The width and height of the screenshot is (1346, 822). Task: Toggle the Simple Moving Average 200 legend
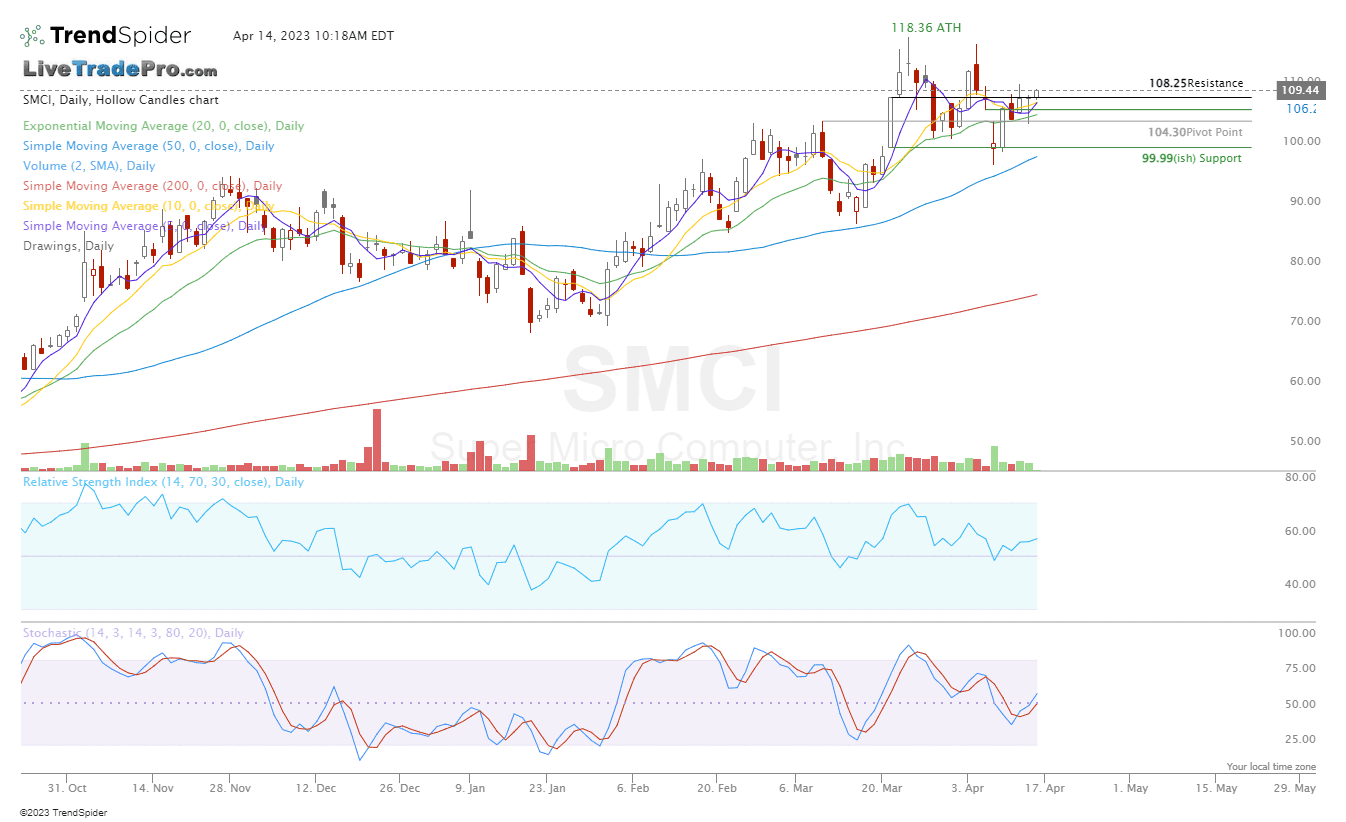pyautogui.click(x=152, y=186)
